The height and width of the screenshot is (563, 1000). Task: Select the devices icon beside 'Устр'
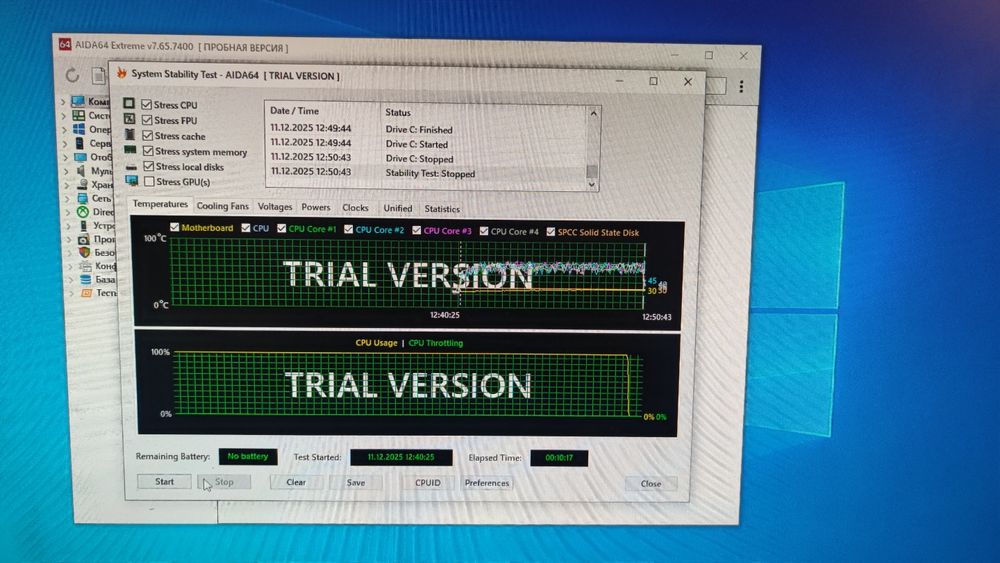(83, 225)
